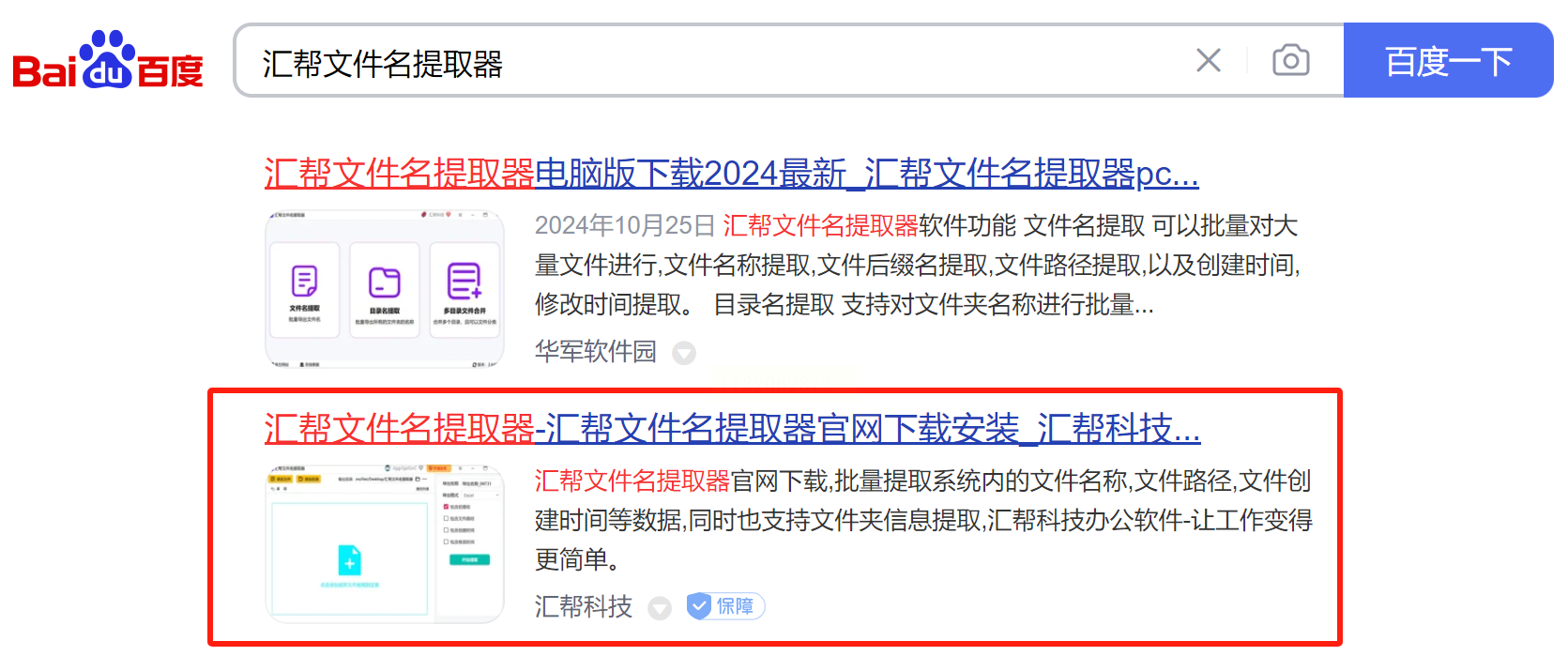Open 华军软件园 source link
Viewport: 1568px width, 656px height.
tap(596, 351)
